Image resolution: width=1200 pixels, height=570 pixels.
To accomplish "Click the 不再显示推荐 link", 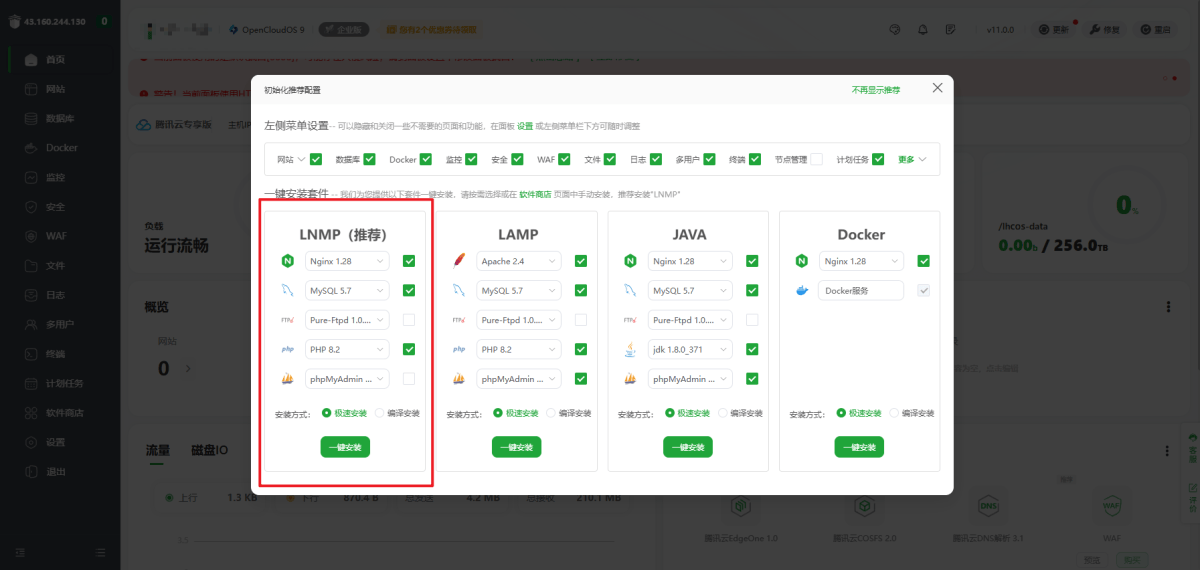I will click(x=875, y=90).
